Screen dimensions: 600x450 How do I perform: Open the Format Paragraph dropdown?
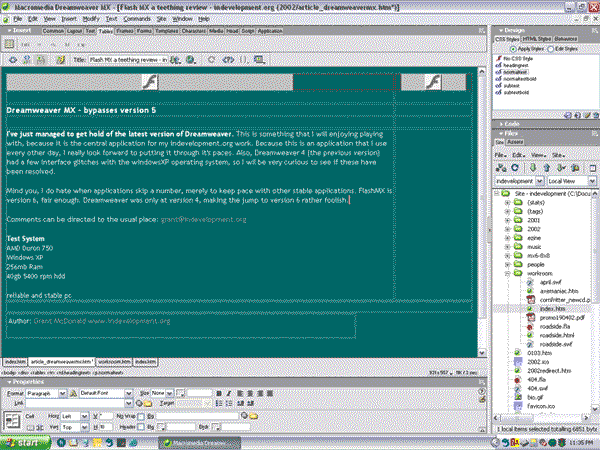pos(62,393)
